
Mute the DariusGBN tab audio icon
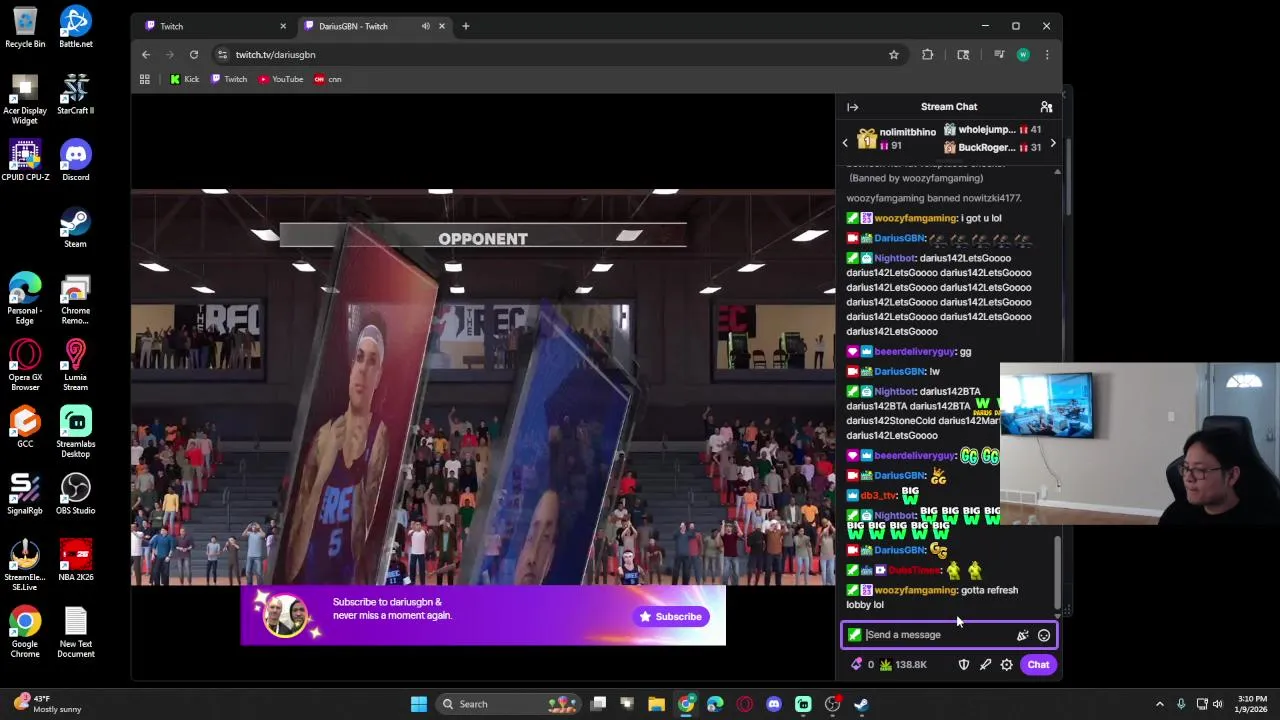tap(426, 26)
